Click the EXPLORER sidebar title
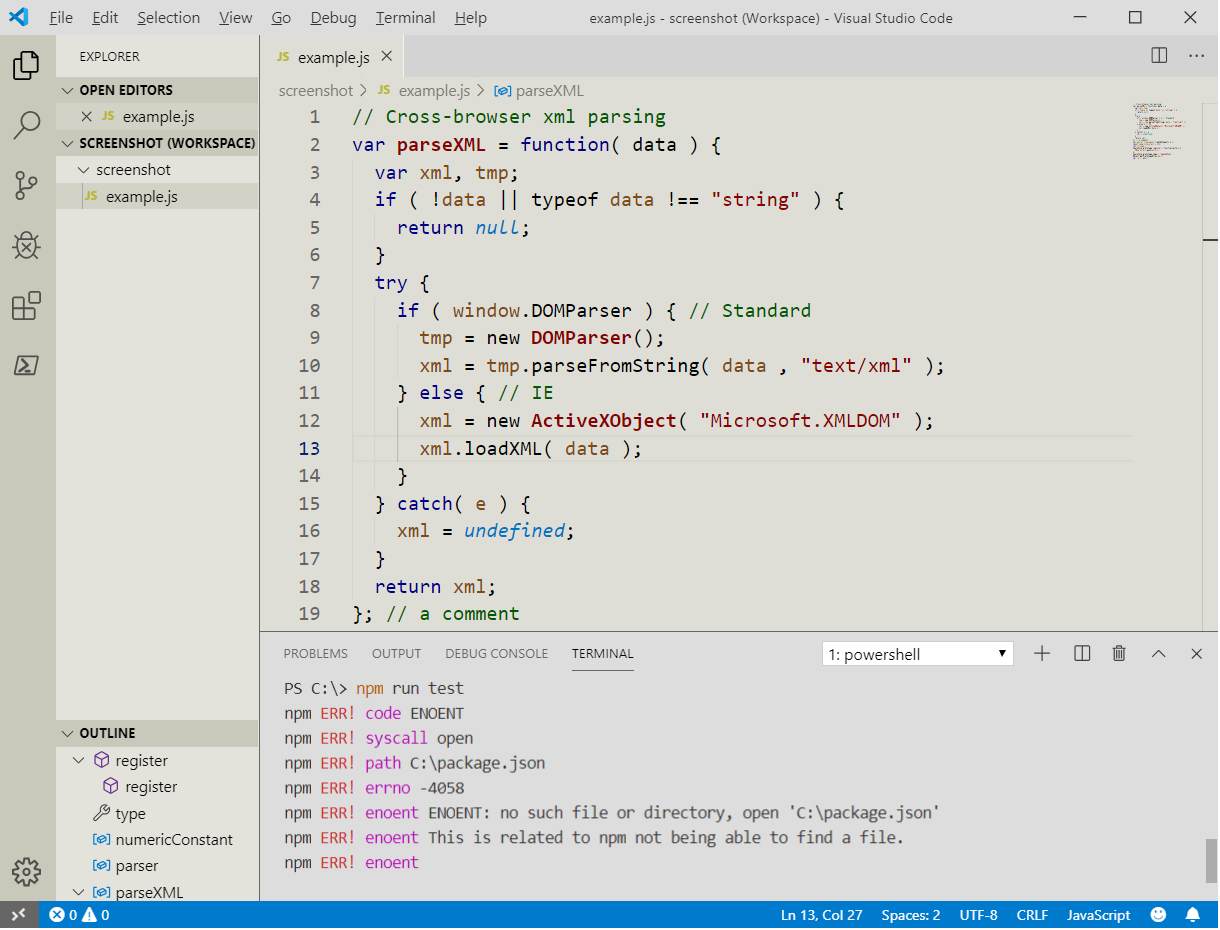 [x=110, y=57]
